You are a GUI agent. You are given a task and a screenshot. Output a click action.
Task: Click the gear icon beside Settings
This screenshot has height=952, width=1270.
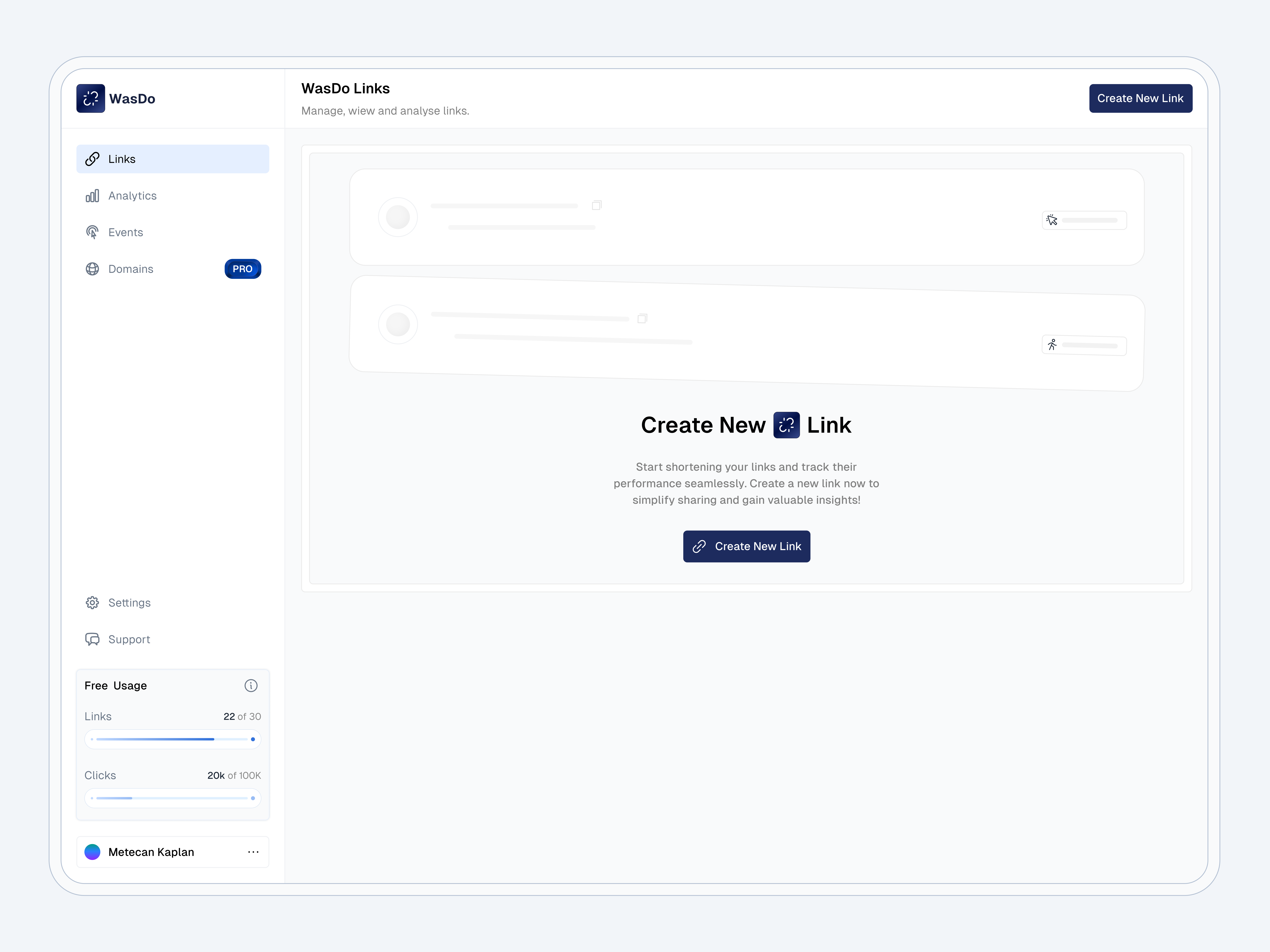92,603
